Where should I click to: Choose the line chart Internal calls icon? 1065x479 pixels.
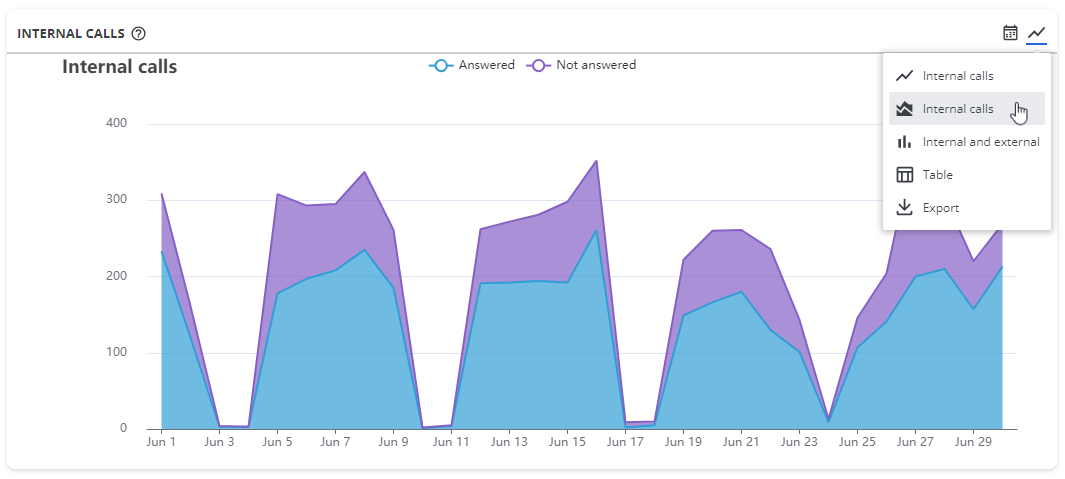[905, 76]
